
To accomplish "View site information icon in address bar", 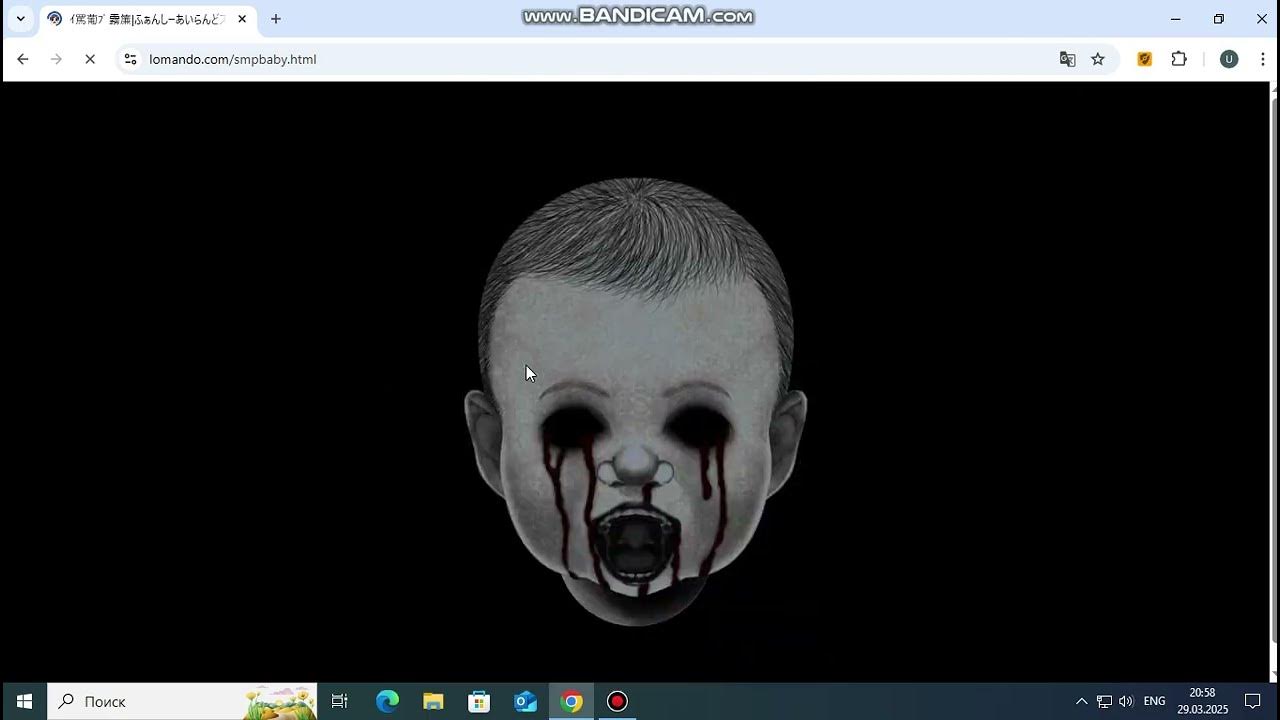I will 130,59.
